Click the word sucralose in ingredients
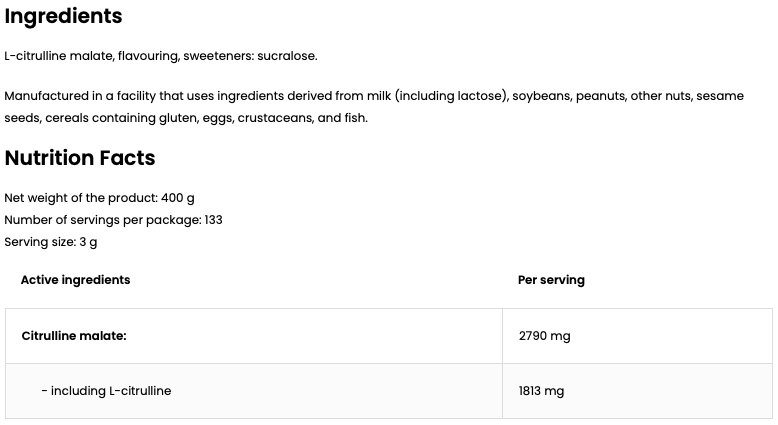The height and width of the screenshot is (425, 778). pos(288,56)
